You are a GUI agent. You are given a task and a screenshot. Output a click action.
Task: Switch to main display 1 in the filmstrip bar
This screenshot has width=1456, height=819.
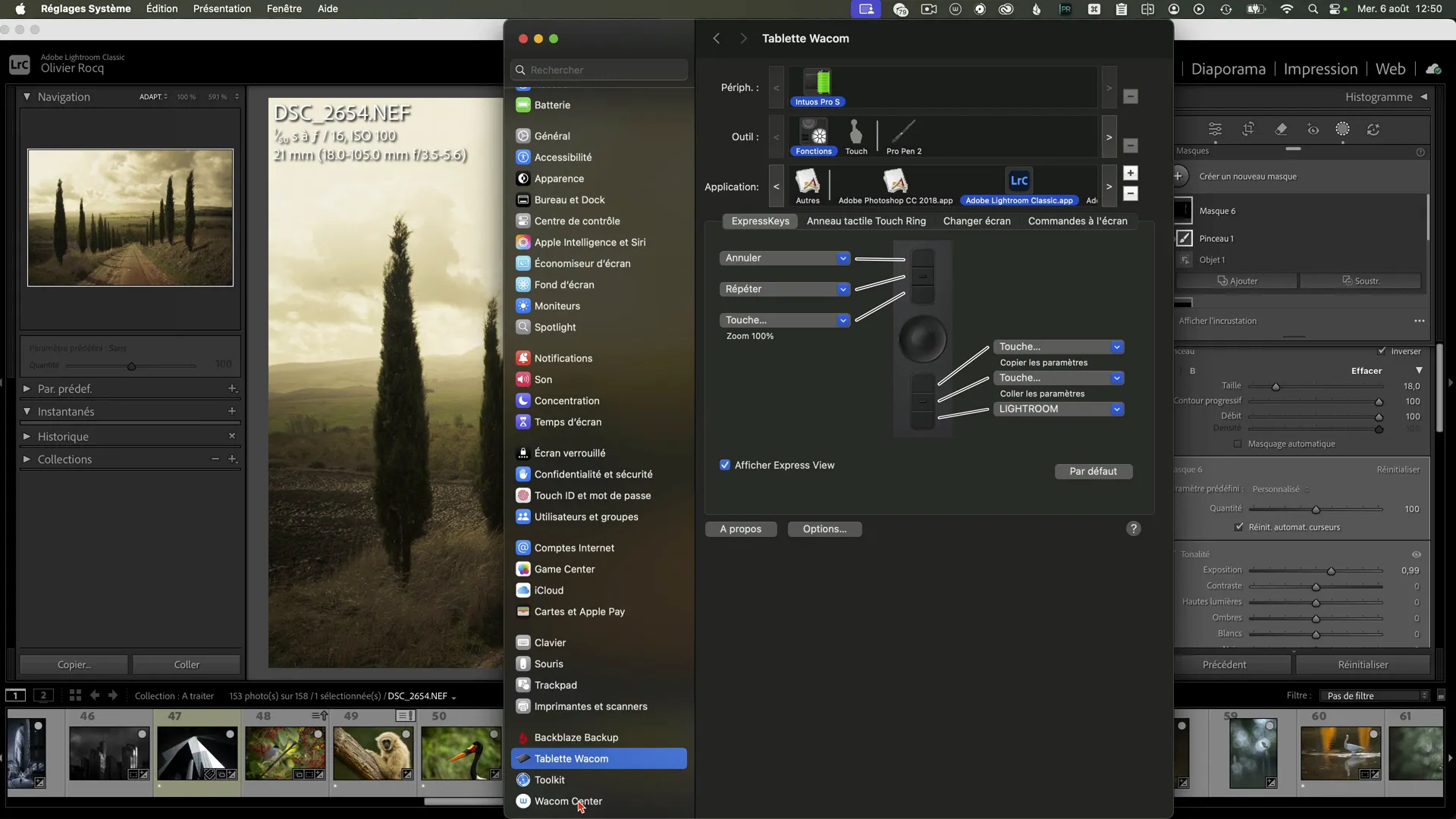(15, 695)
